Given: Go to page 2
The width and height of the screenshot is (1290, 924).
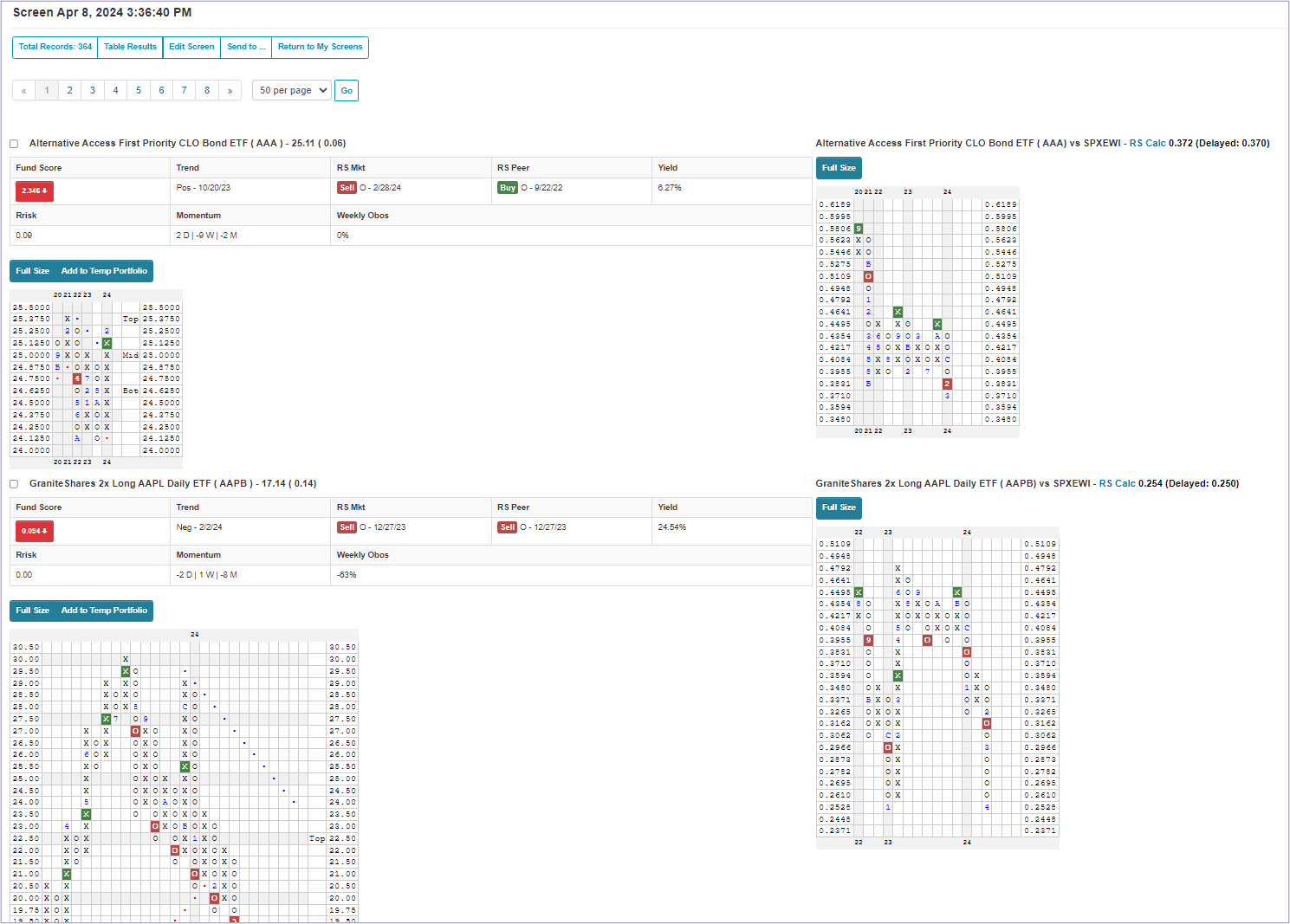Looking at the screenshot, I should [70, 90].
